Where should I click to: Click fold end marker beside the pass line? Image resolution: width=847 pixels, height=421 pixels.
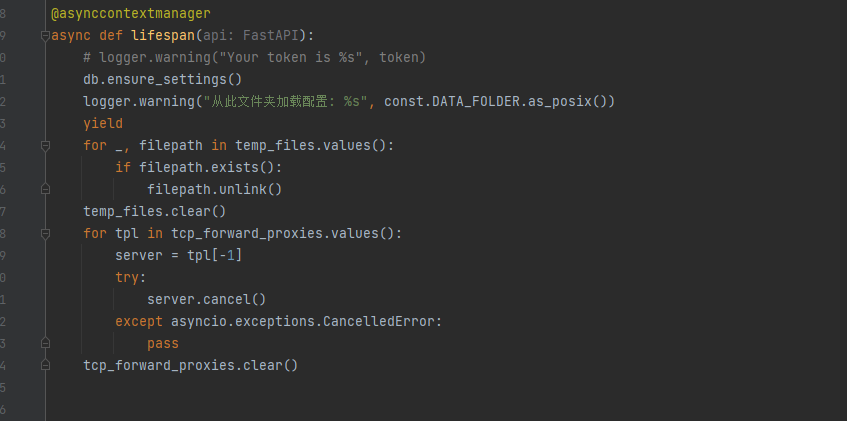click(45, 343)
